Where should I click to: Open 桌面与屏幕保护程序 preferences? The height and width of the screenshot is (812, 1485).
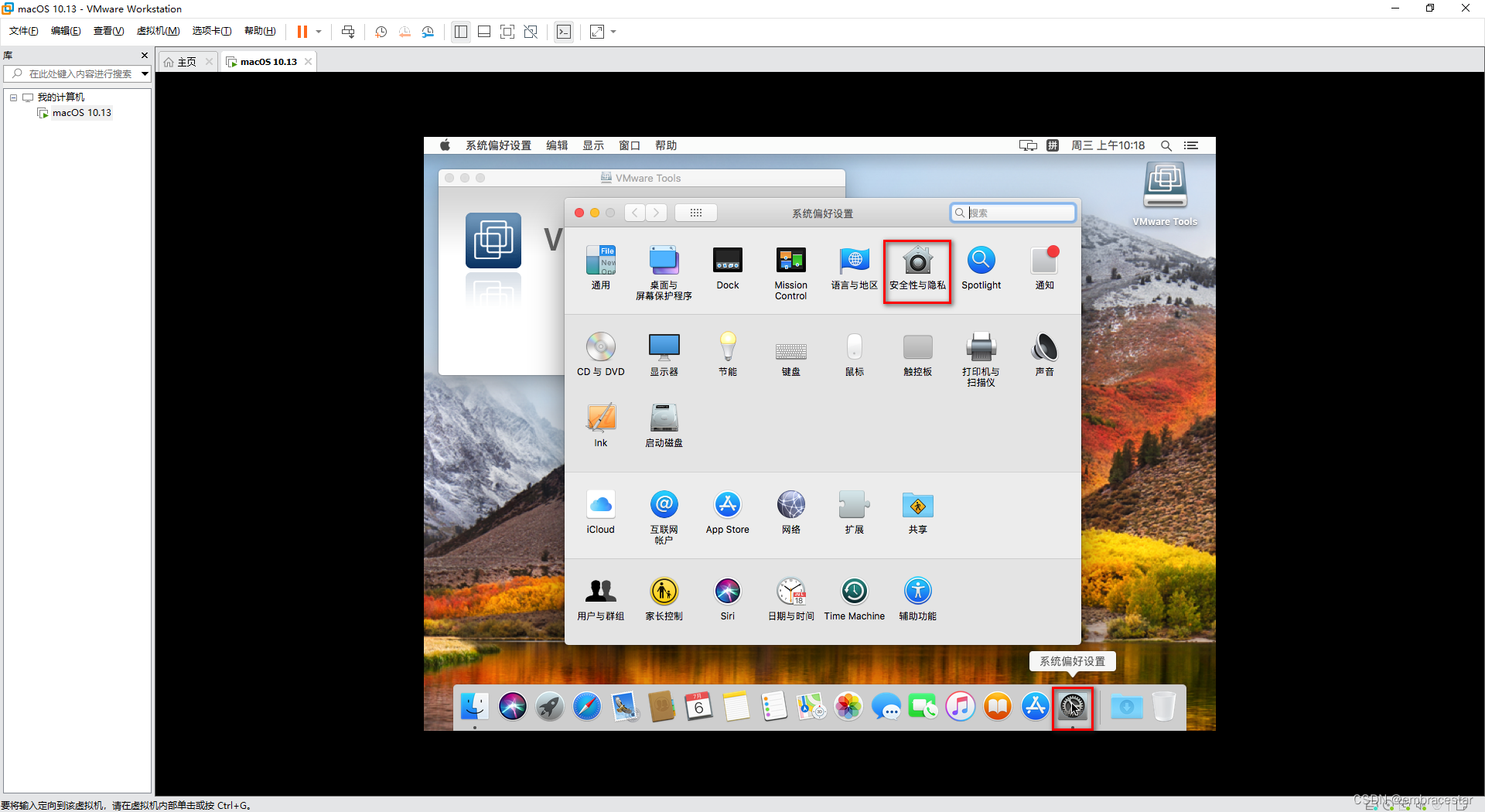point(664,273)
